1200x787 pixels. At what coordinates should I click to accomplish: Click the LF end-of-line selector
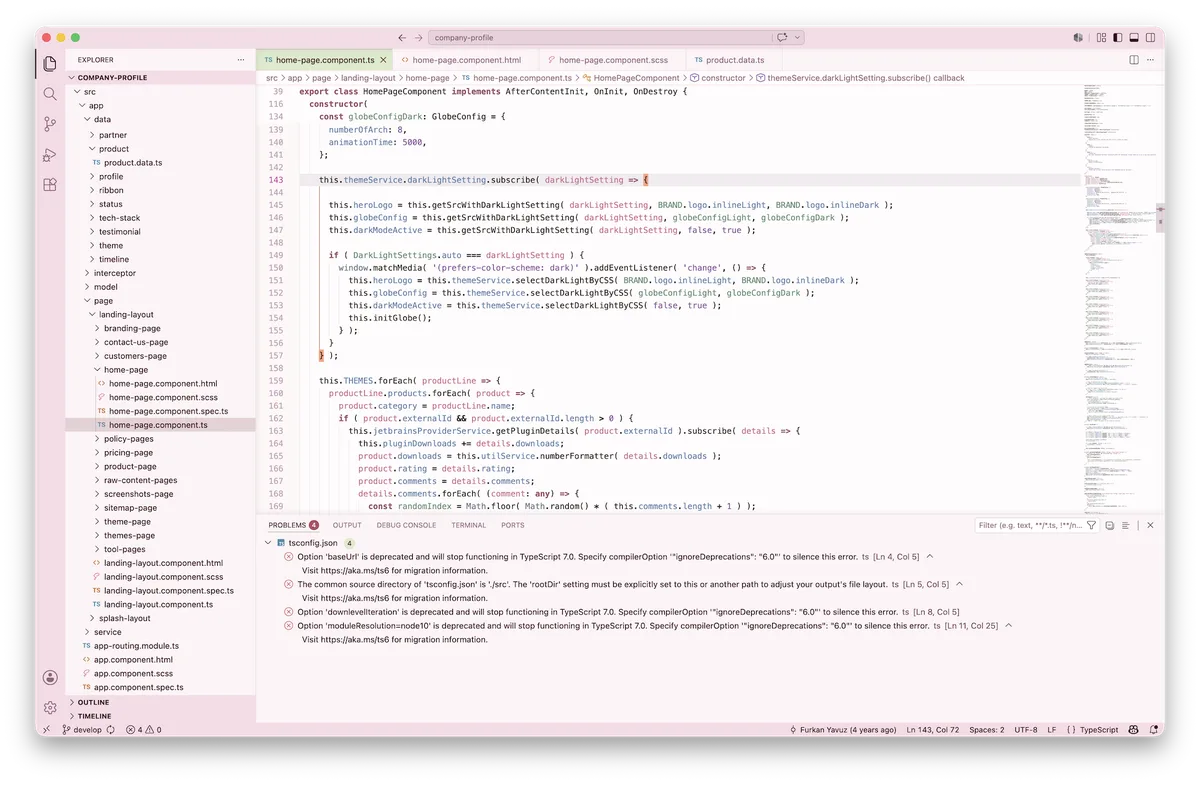[1051, 730]
